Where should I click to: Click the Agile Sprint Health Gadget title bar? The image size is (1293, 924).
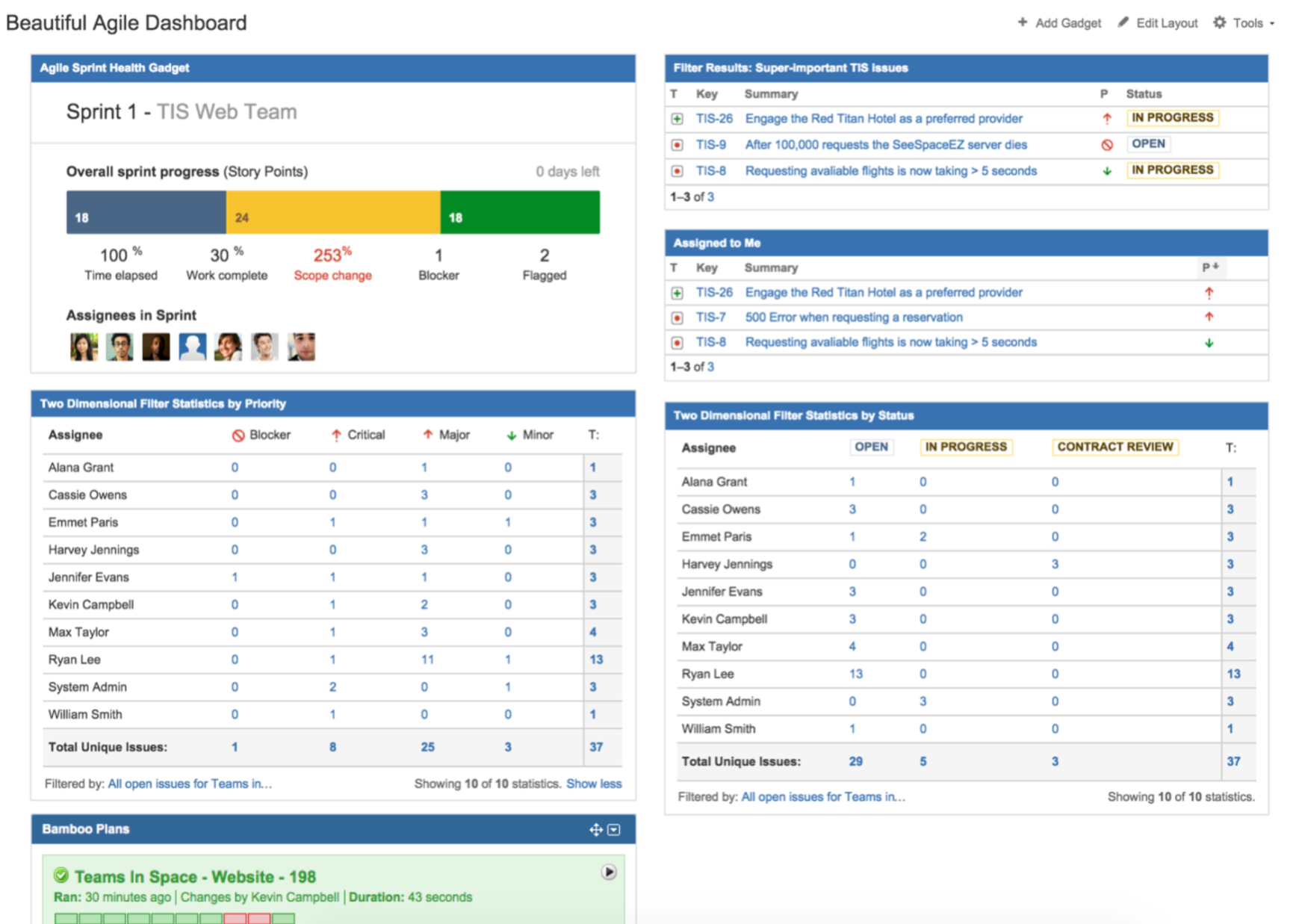[x=333, y=68]
